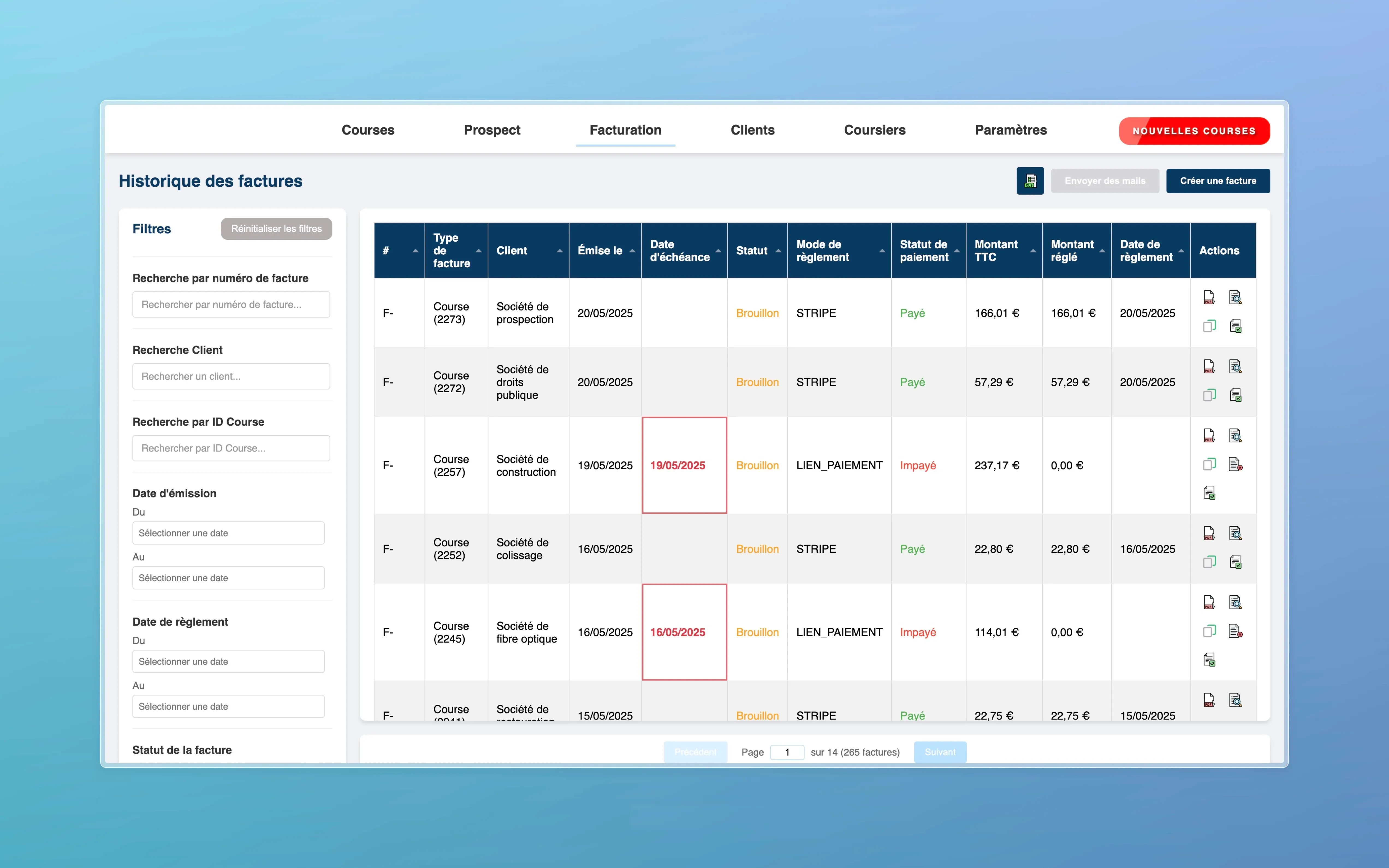Open the Clients tab
The height and width of the screenshot is (868, 1389).
752,130
